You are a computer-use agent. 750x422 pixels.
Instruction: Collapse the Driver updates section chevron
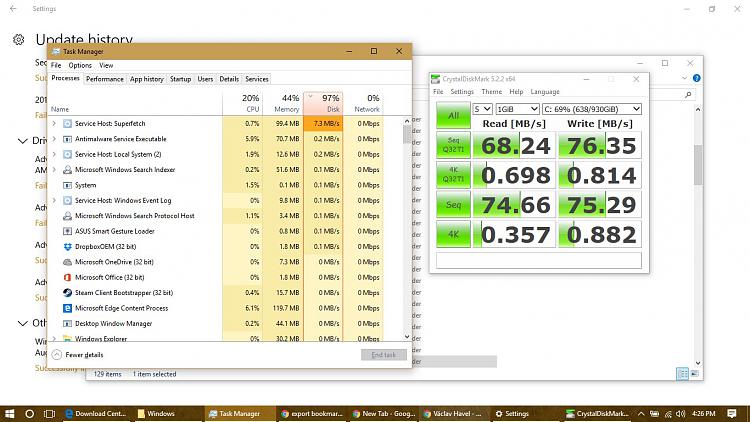(22, 141)
